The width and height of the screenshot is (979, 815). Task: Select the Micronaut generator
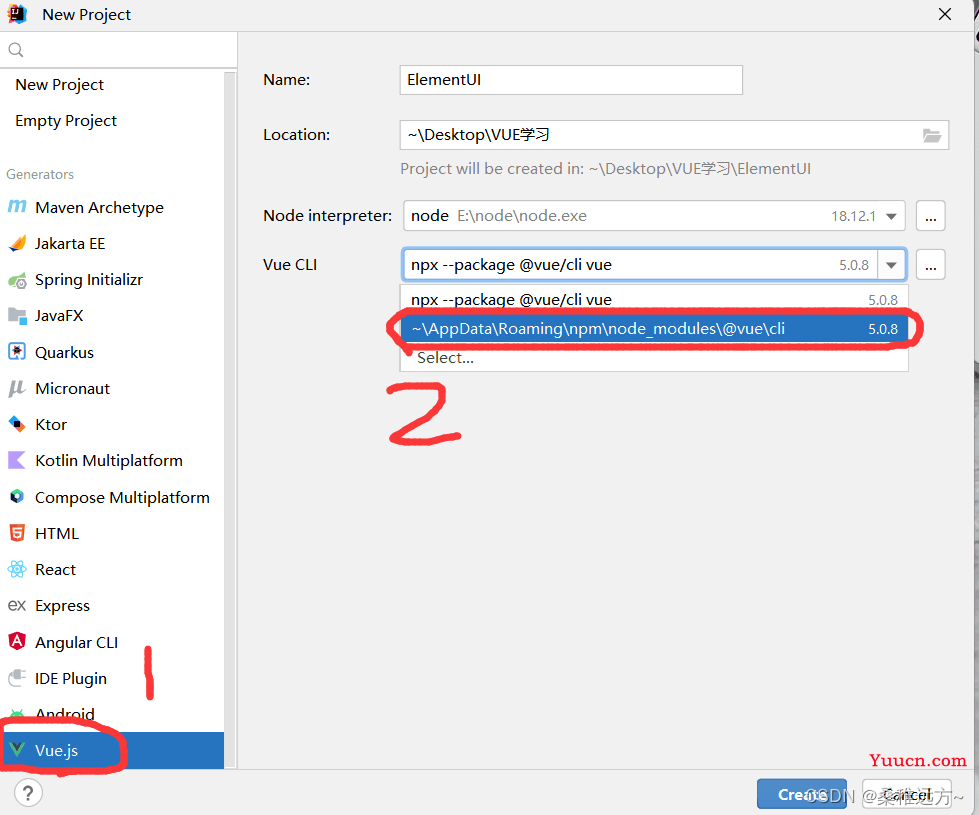point(112,388)
